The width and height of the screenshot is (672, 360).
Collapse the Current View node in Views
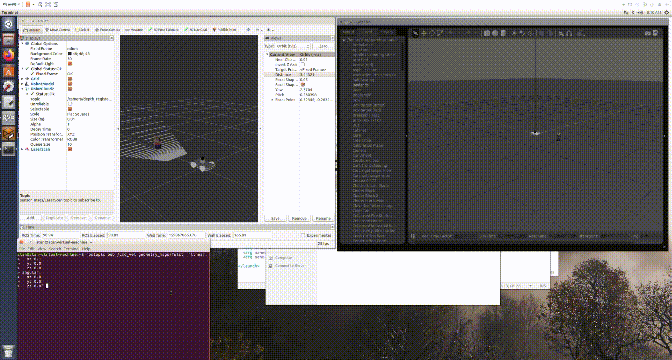[267, 54]
